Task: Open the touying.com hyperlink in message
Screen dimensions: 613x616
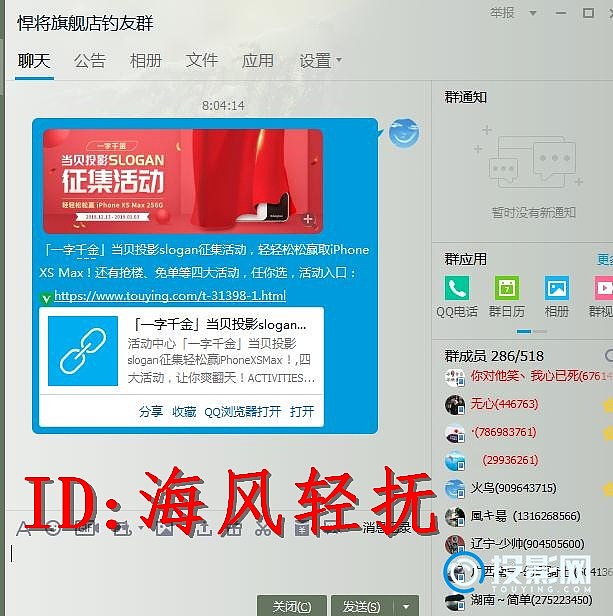Action: (169, 296)
